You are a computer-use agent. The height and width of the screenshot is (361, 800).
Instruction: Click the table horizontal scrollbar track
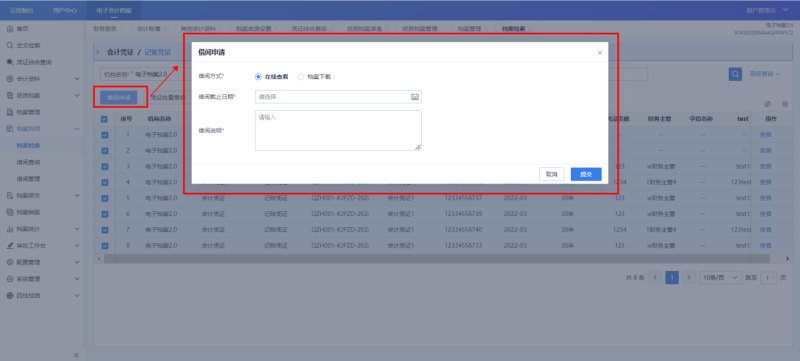(442, 259)
